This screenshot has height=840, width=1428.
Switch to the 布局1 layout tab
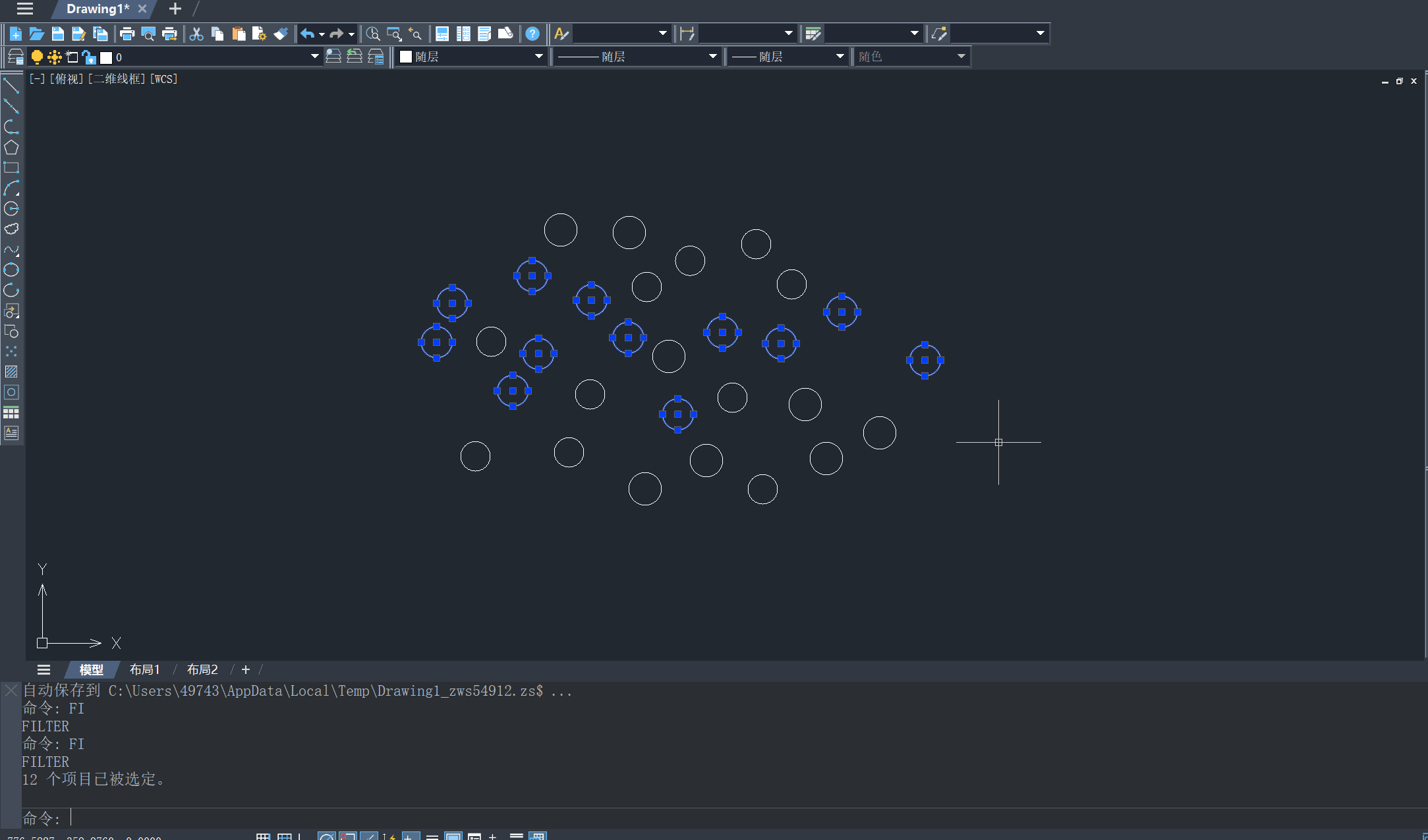[144, 669]
